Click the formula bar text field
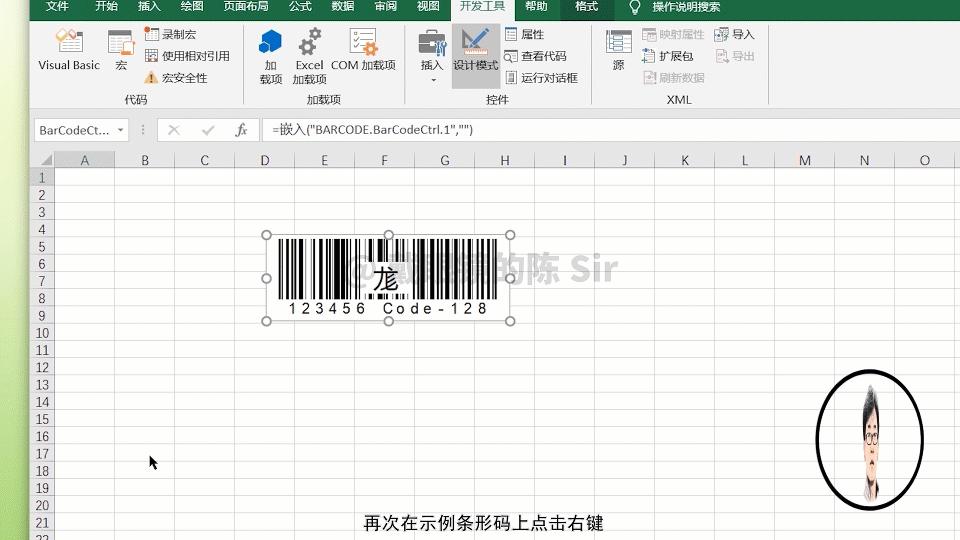Screen dimensions: 960x540 611,130
